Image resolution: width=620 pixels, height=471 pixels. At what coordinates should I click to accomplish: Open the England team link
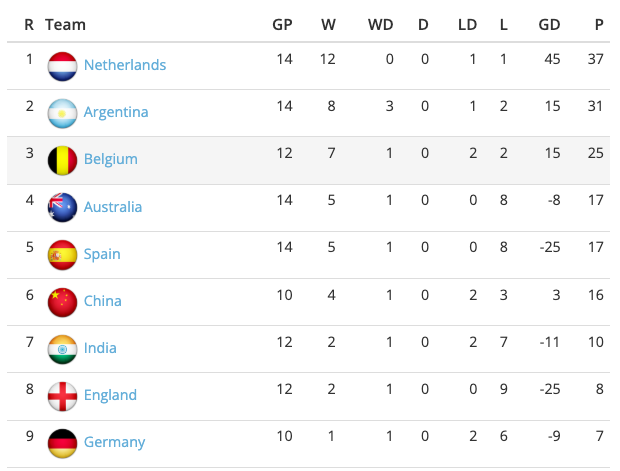[x=110, y=395]
